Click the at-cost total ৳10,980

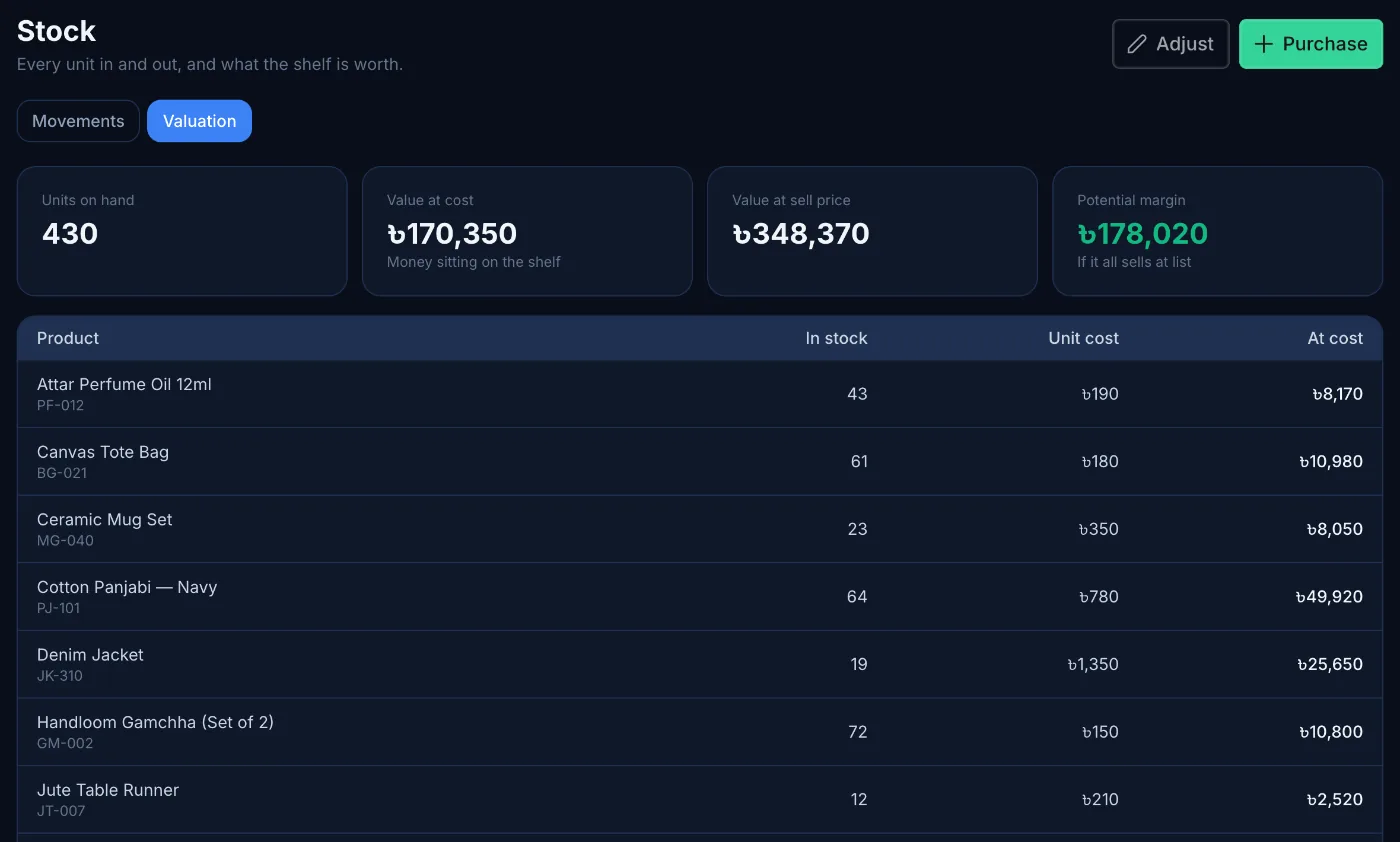(1331, 461)
